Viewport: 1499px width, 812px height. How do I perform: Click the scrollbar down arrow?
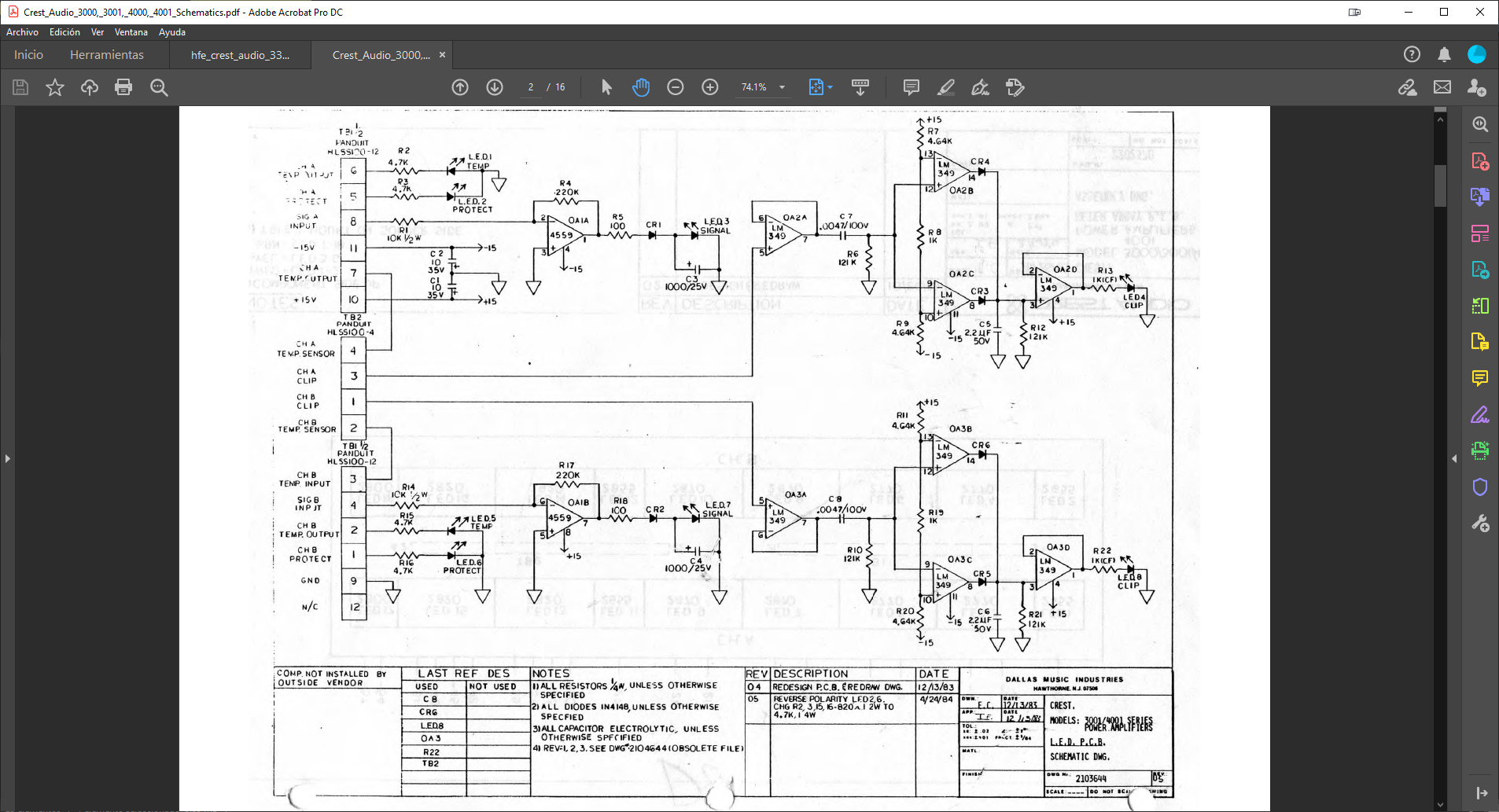[x=1440, y=805]
